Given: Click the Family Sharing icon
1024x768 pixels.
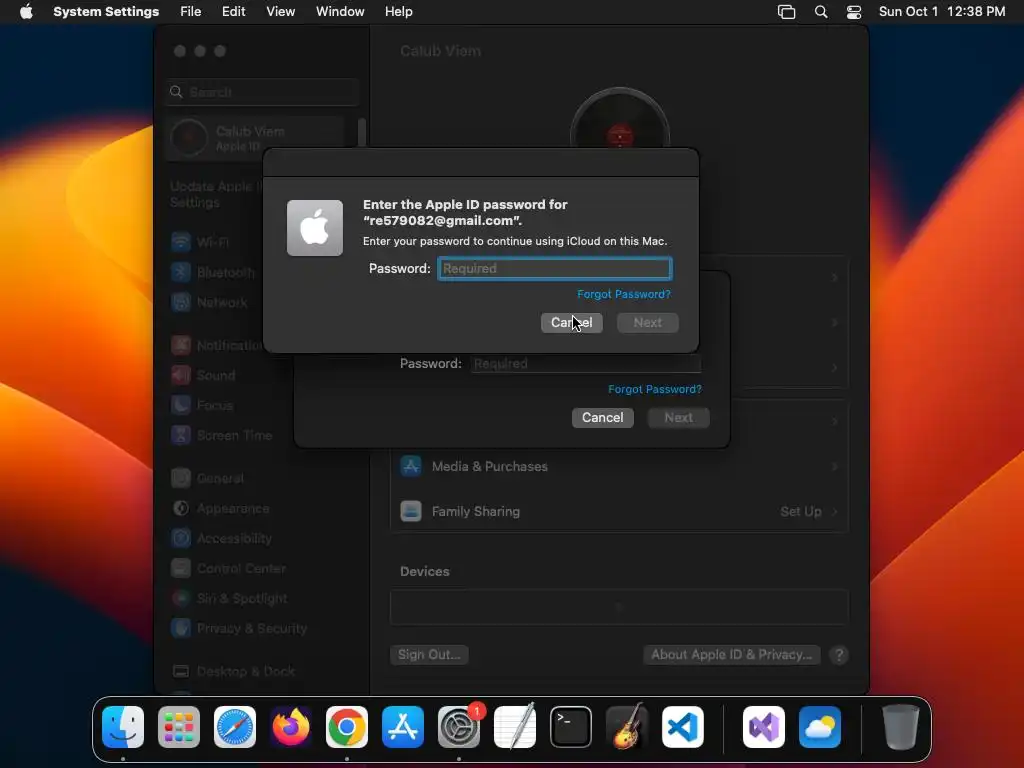Looking at the screenshot, I should coord(411,511).
